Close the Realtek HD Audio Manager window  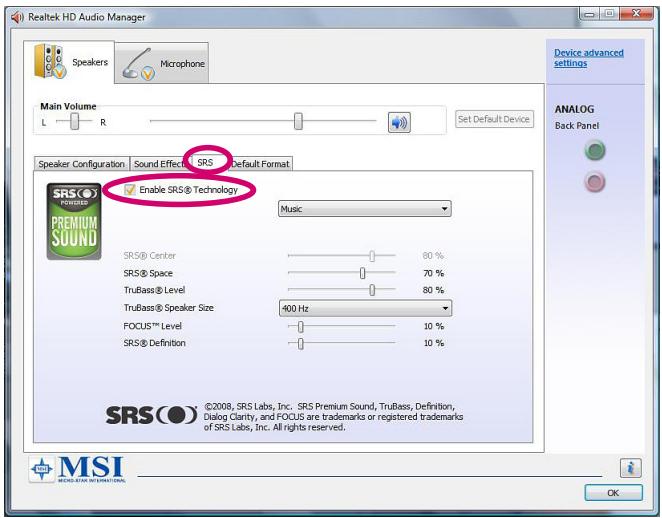coord(637,14)
